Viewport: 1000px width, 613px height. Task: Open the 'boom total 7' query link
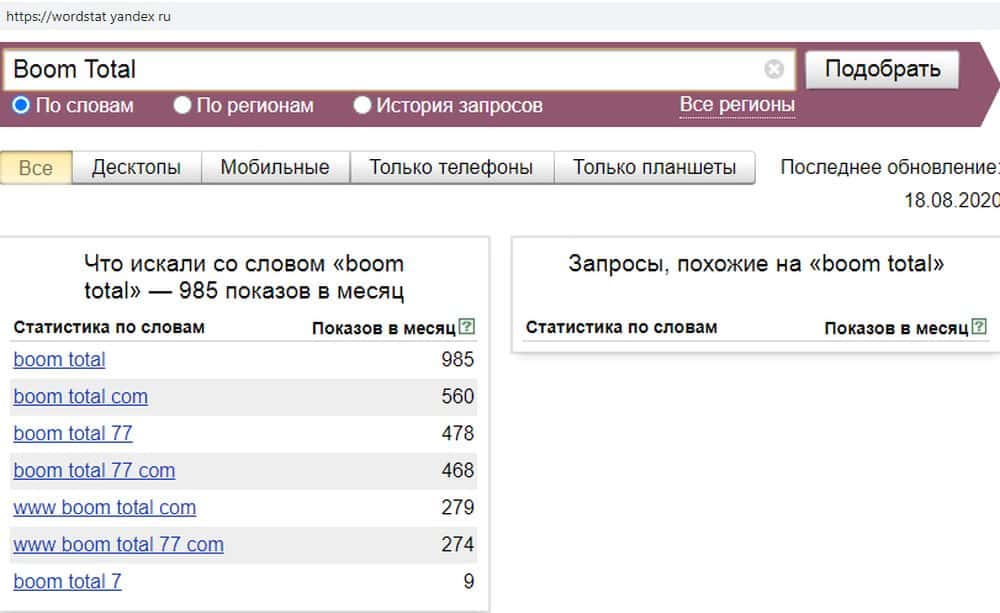tap(67, 582)
